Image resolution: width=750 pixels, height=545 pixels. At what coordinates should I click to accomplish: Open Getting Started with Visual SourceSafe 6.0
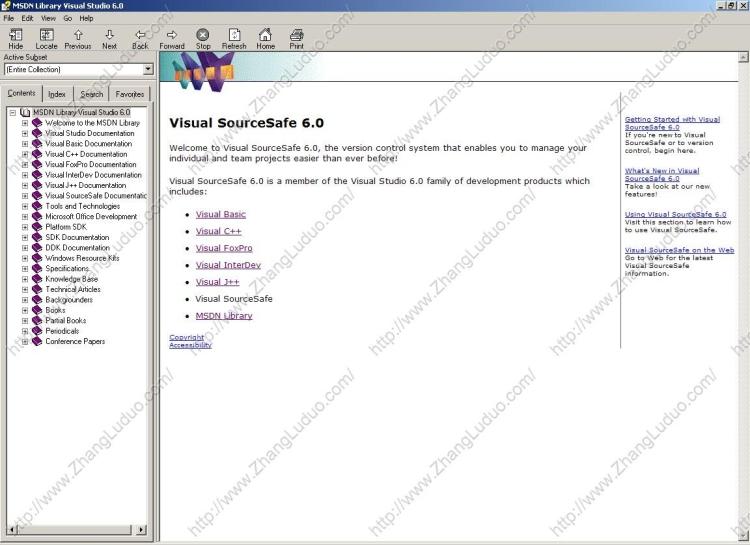pos(672,123)
